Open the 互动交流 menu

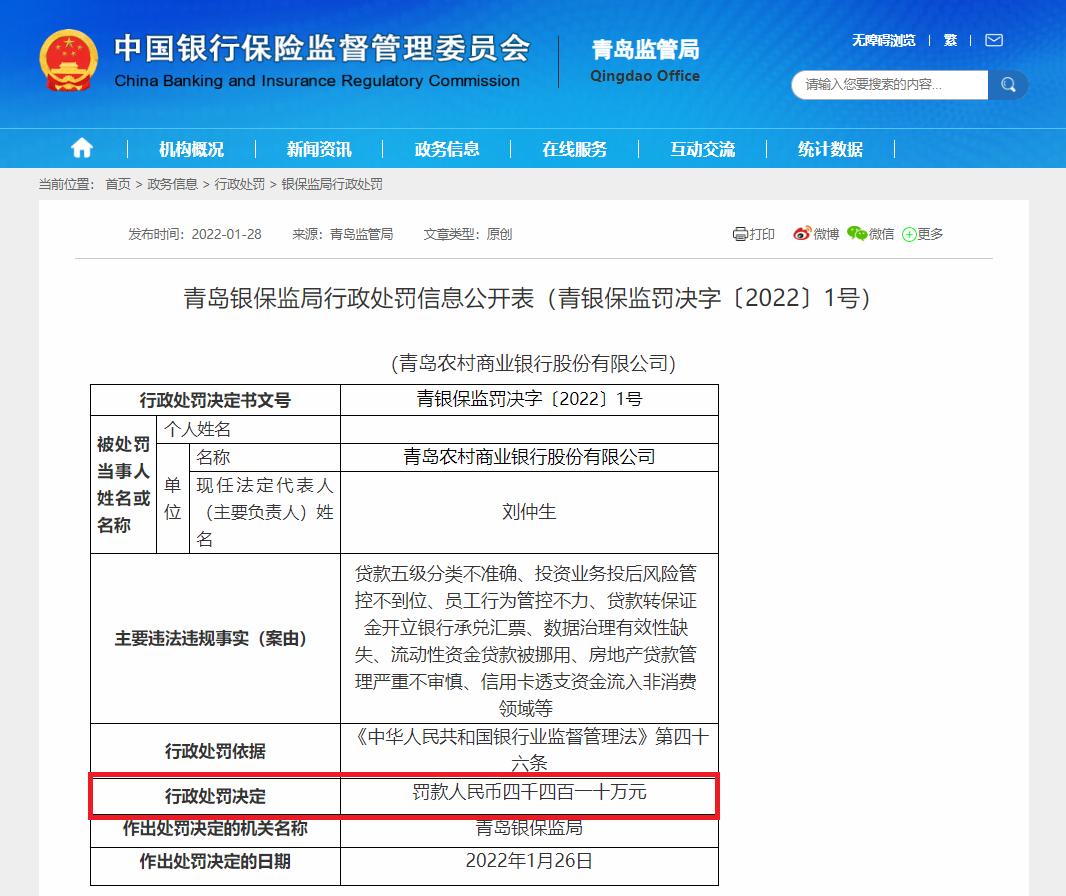tap(702, 149)
